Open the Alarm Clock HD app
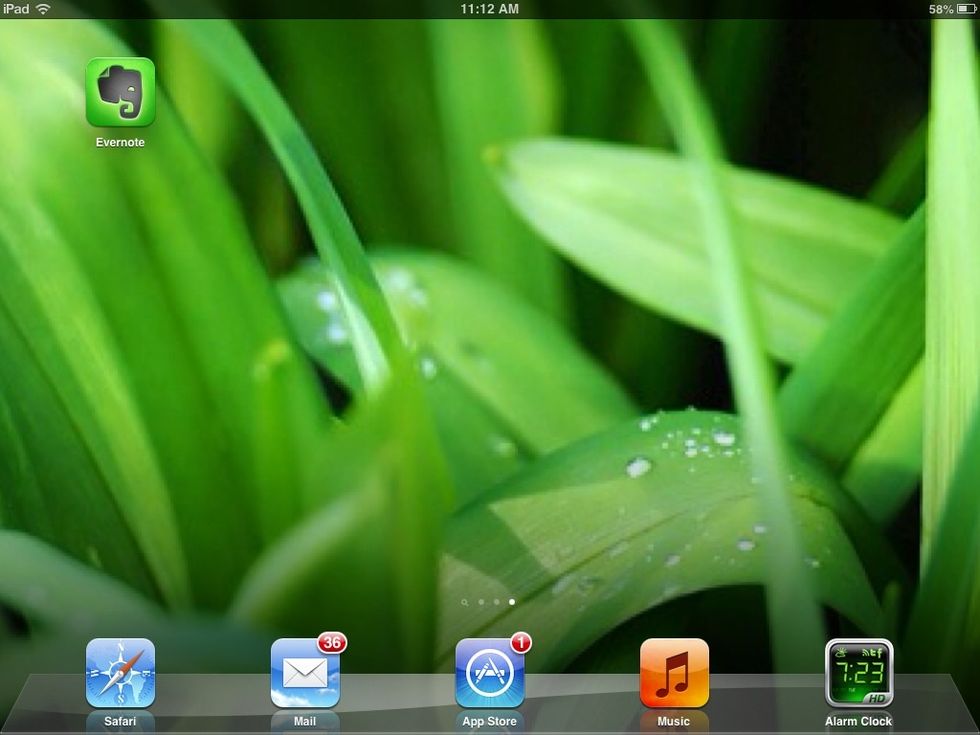The width and height of the screenshot is (980, 735). [859, 672]
